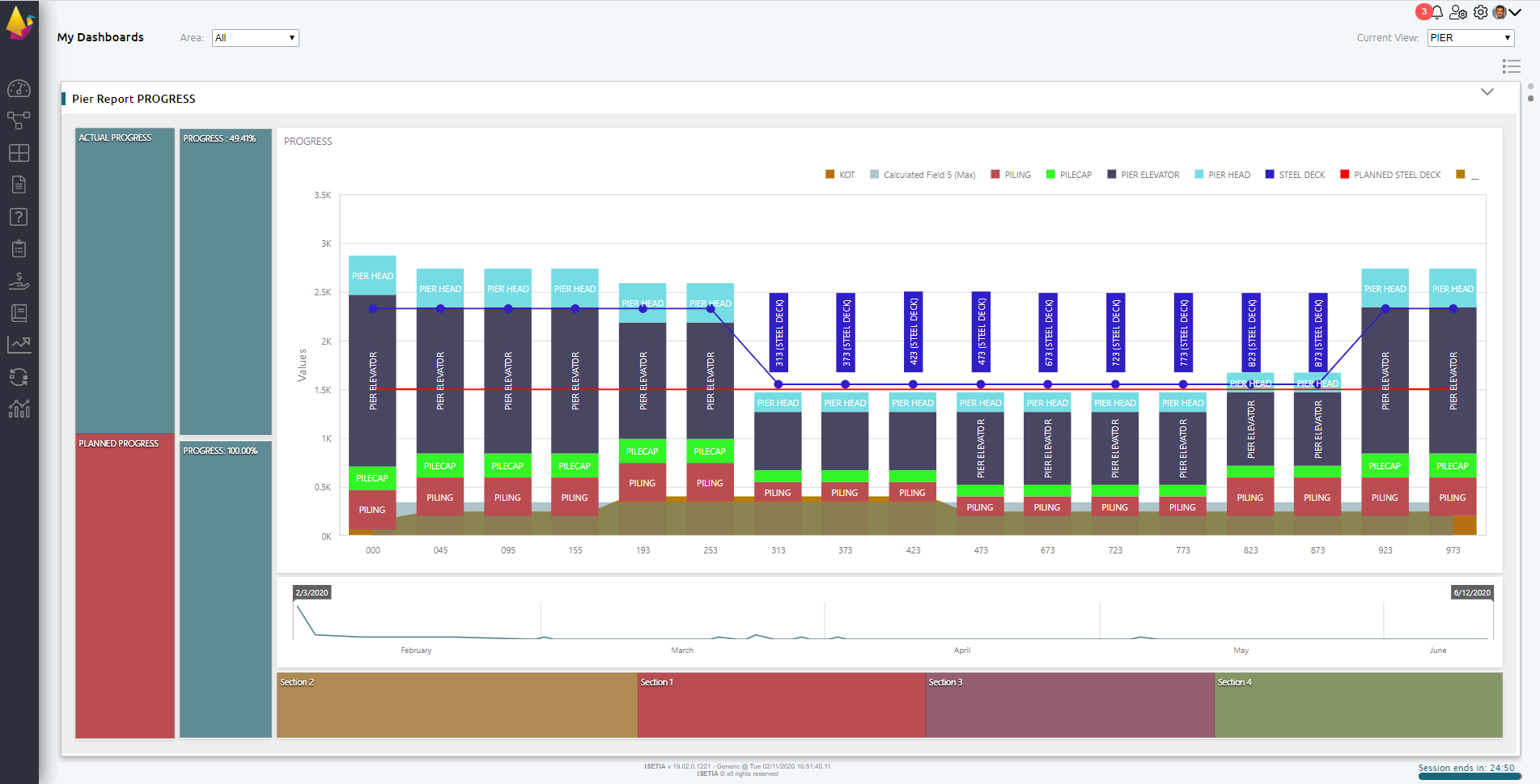Open the dashboard list menu icon
The width and height of the screenshot is (1540, 784).
tap(1512, 66)
